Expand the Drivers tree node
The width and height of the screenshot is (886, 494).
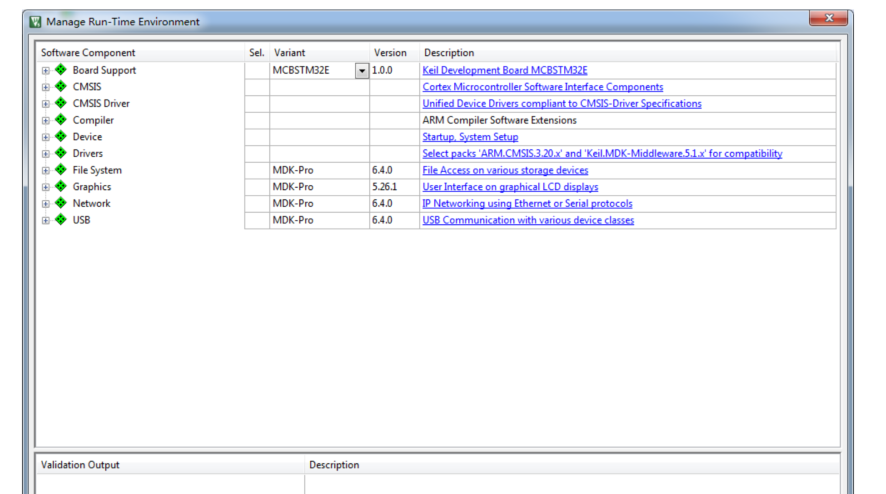tap(45, 154)
